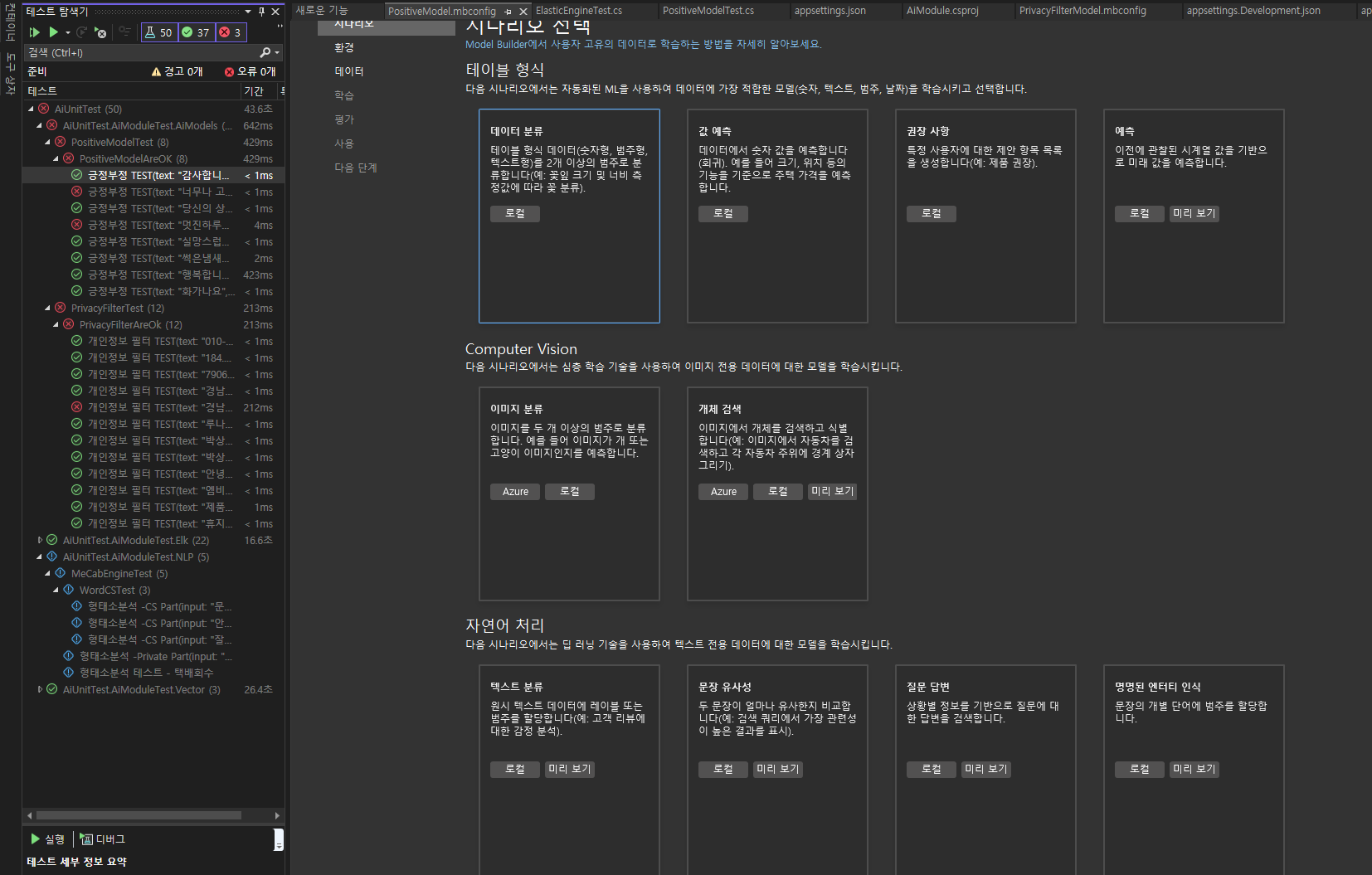Click the Run All Tests in View icon
The width and height of the screenshot is (1372, 875).
34,32
